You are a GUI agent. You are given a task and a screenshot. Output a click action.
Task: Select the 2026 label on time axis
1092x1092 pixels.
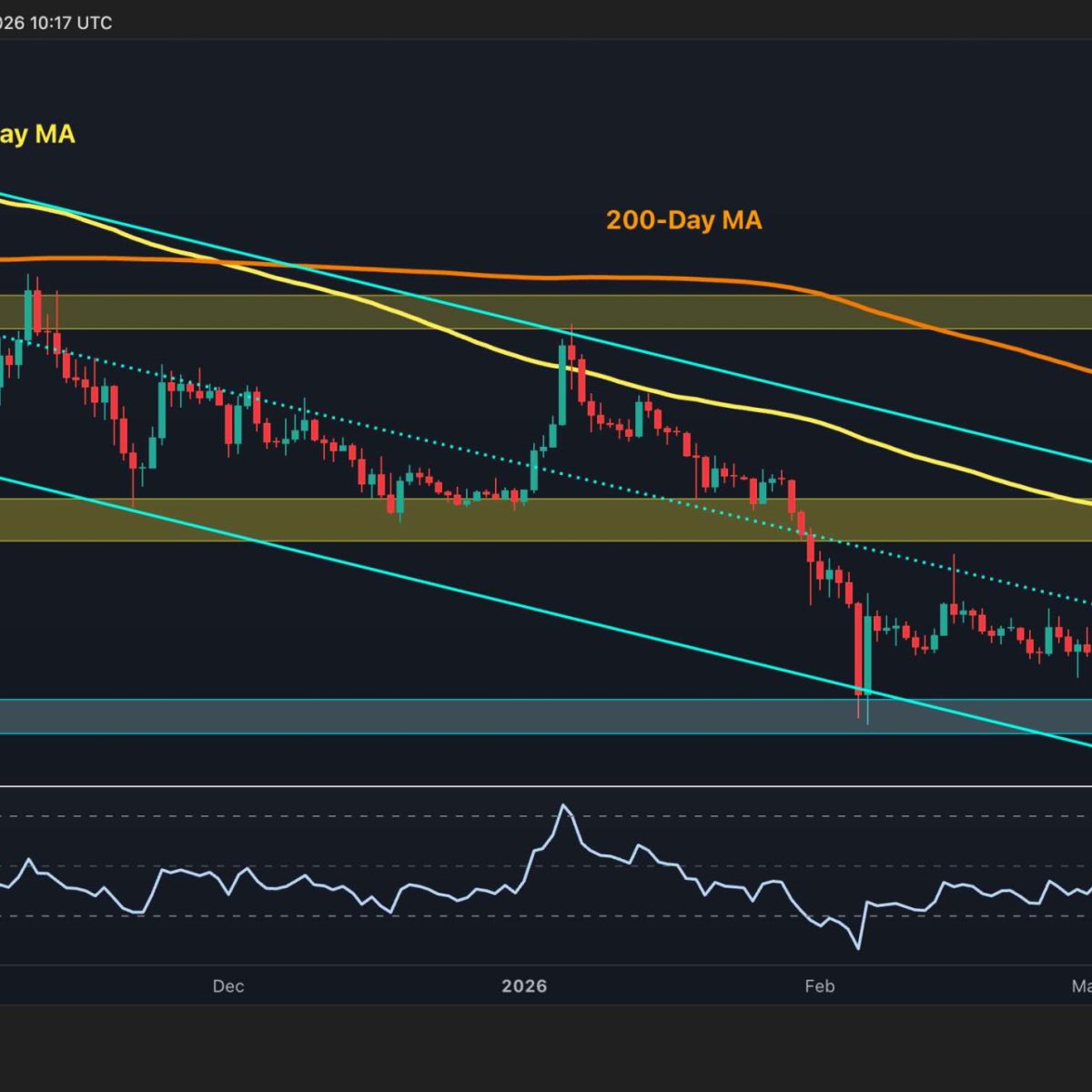(x=524, y=986)
